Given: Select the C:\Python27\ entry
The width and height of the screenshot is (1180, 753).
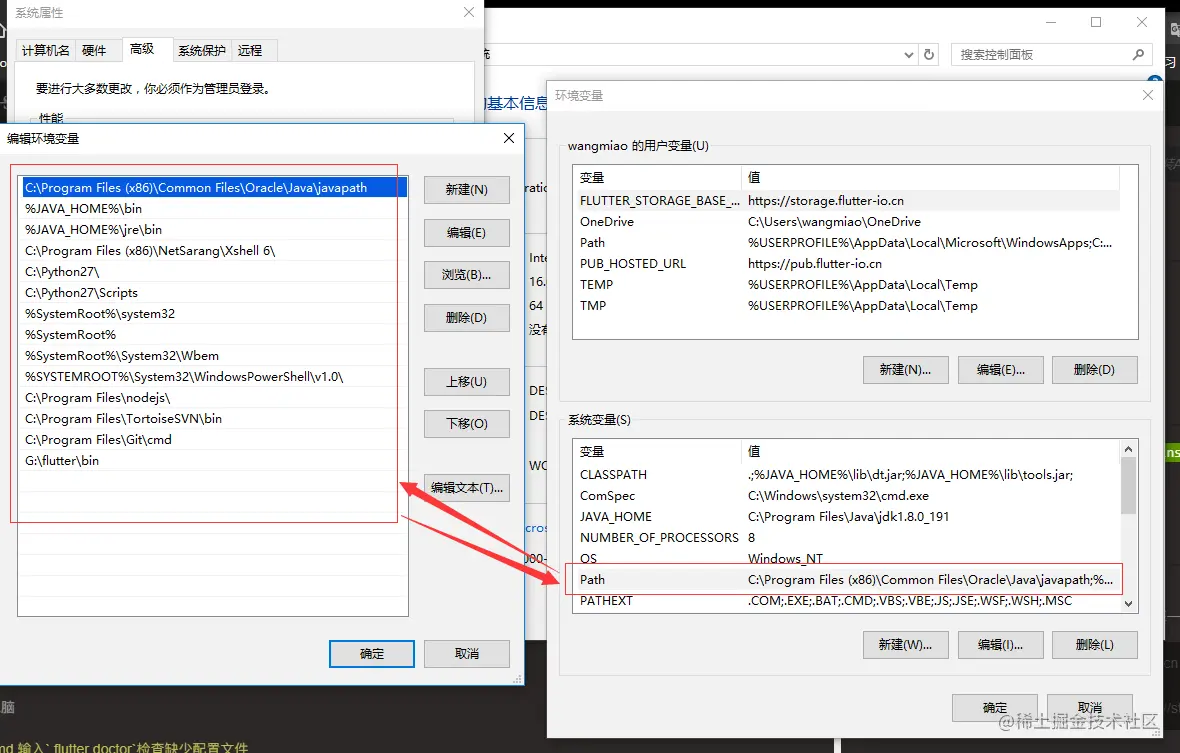Looking at the screenshot, I should pos(214,272).
